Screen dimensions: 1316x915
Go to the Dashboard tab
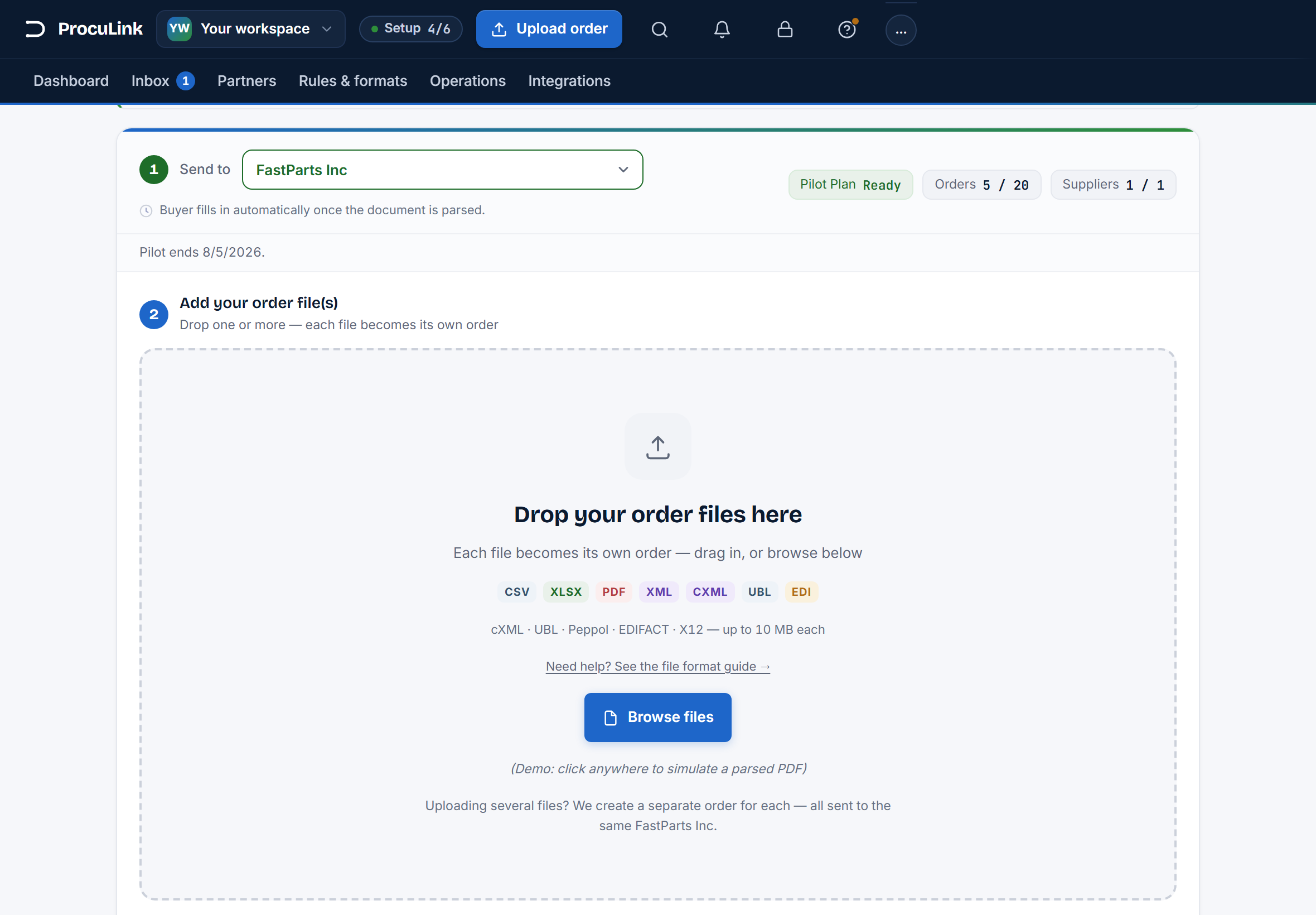coord(71,81)
